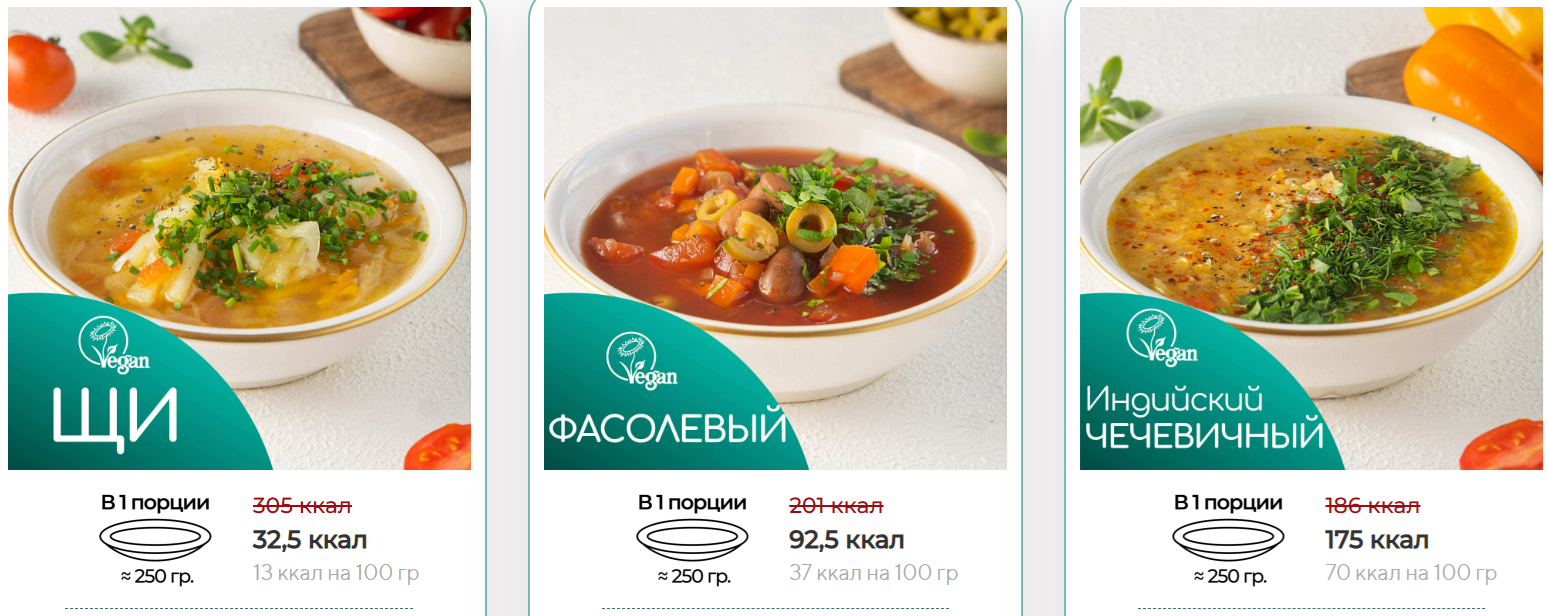Click the Vegan logo on Индийский Чечевичный card

[1162, 338]
